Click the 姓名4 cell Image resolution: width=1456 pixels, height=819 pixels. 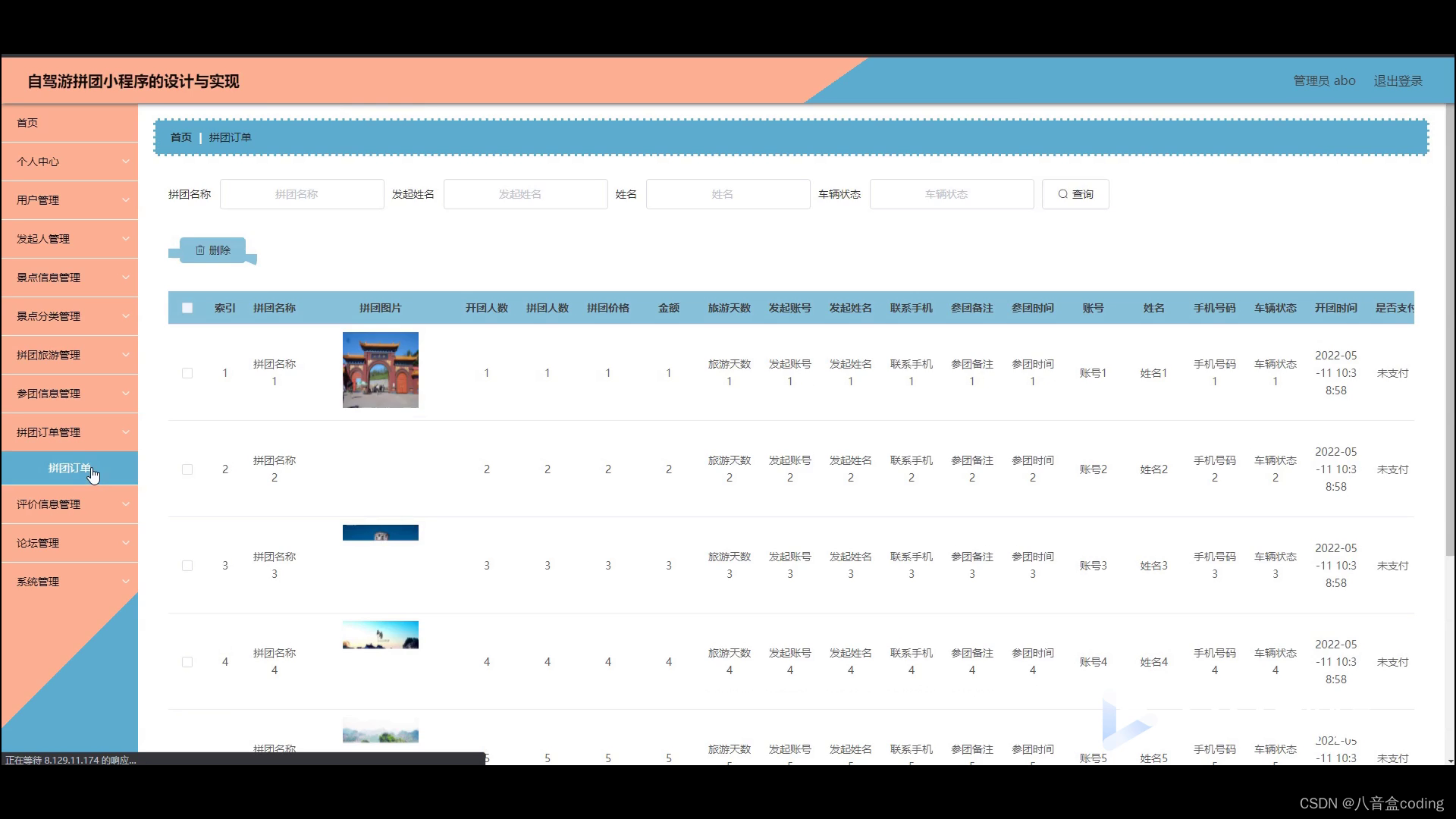click(1154, 662)
